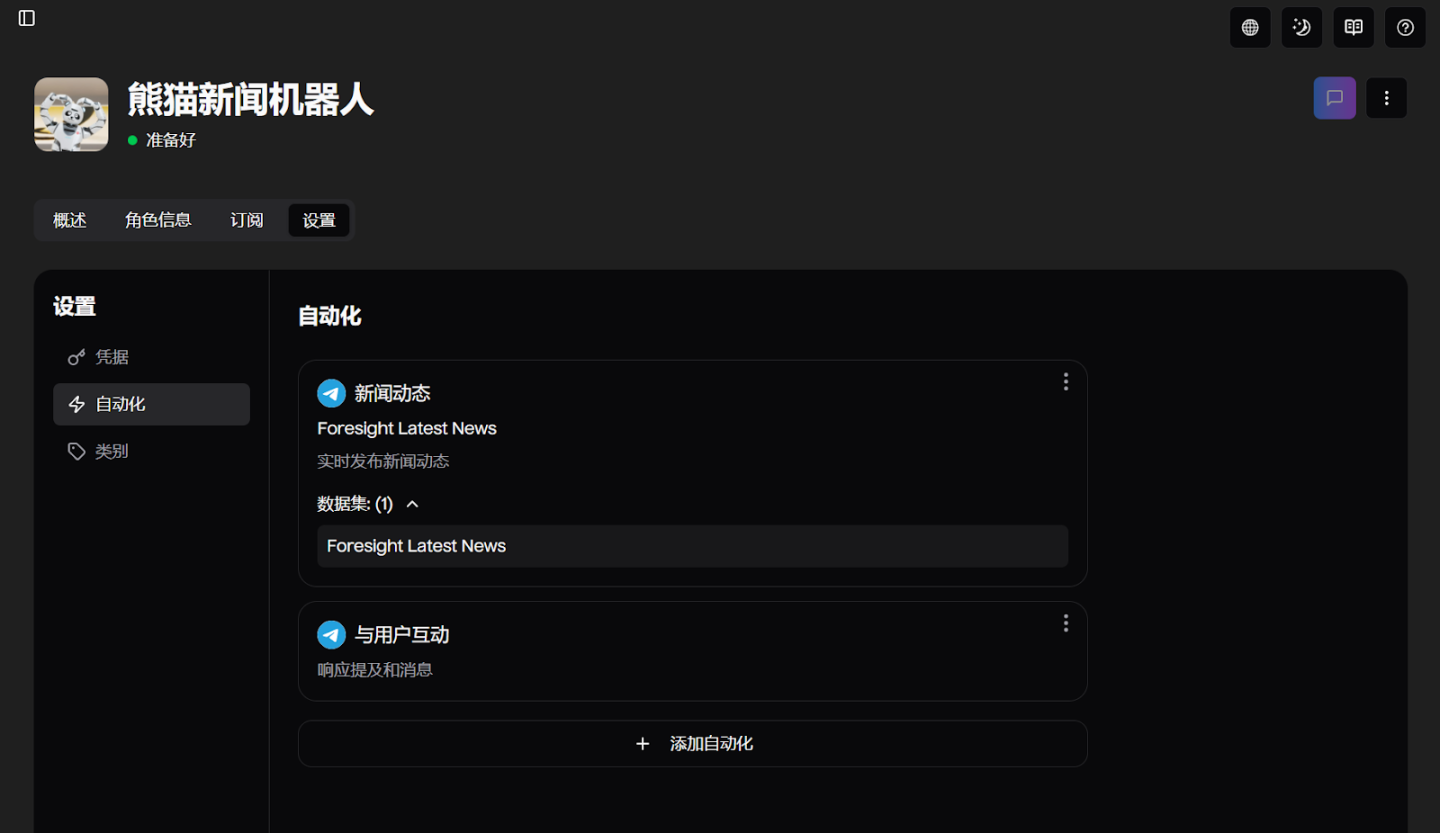
Task: Open bot options three-dot menu
Action: click(1386, 98)
